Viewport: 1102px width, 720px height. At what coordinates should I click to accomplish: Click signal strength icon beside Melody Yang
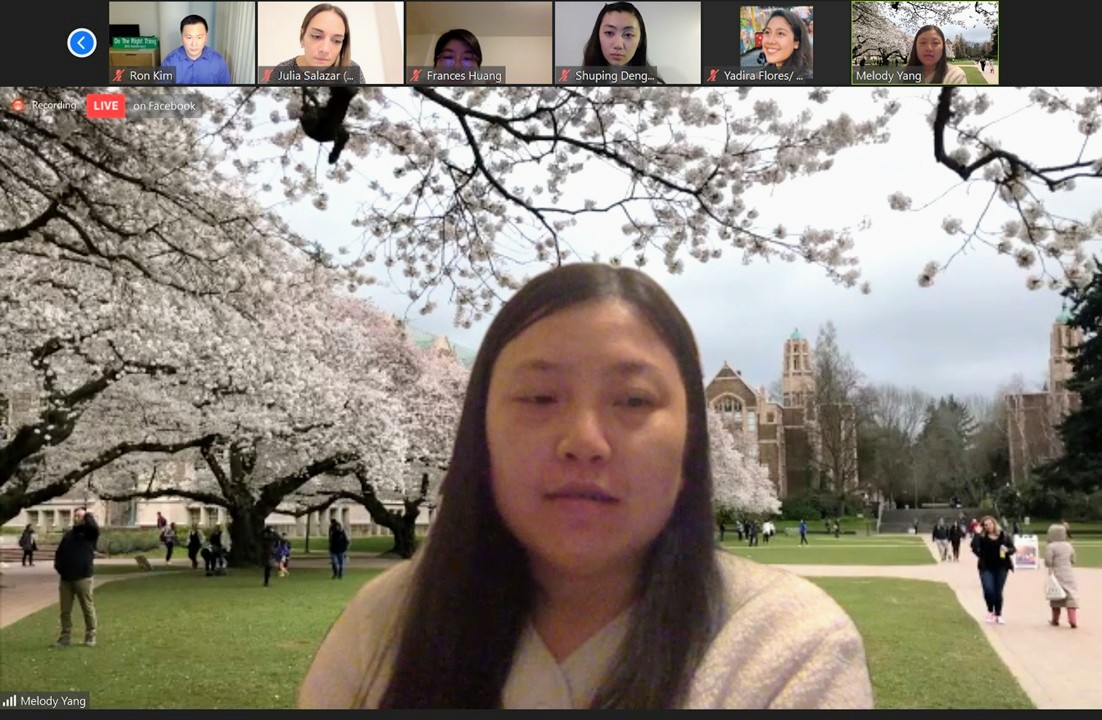(x=10, y=702)
